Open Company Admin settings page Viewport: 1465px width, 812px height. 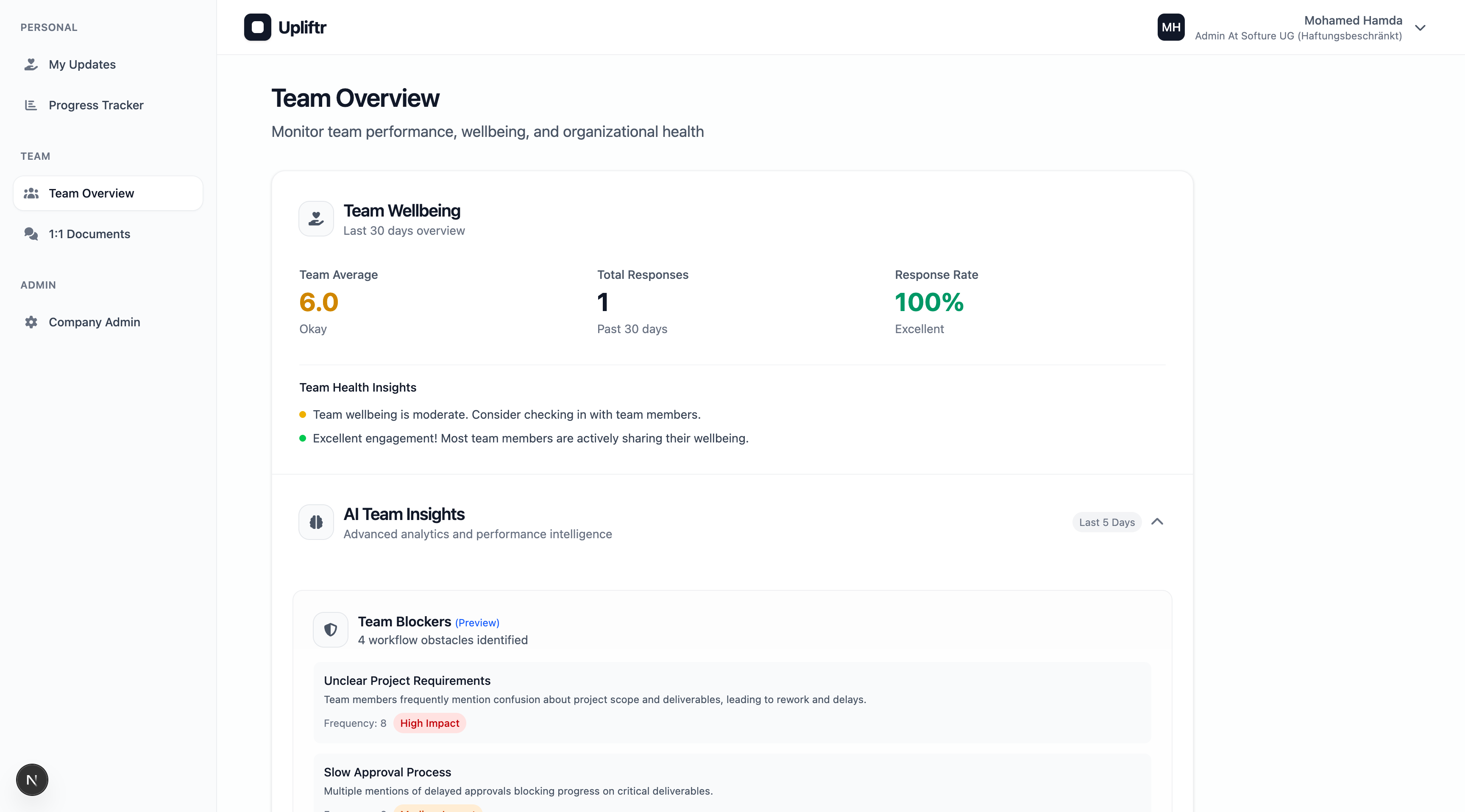(x=95, y=322)
